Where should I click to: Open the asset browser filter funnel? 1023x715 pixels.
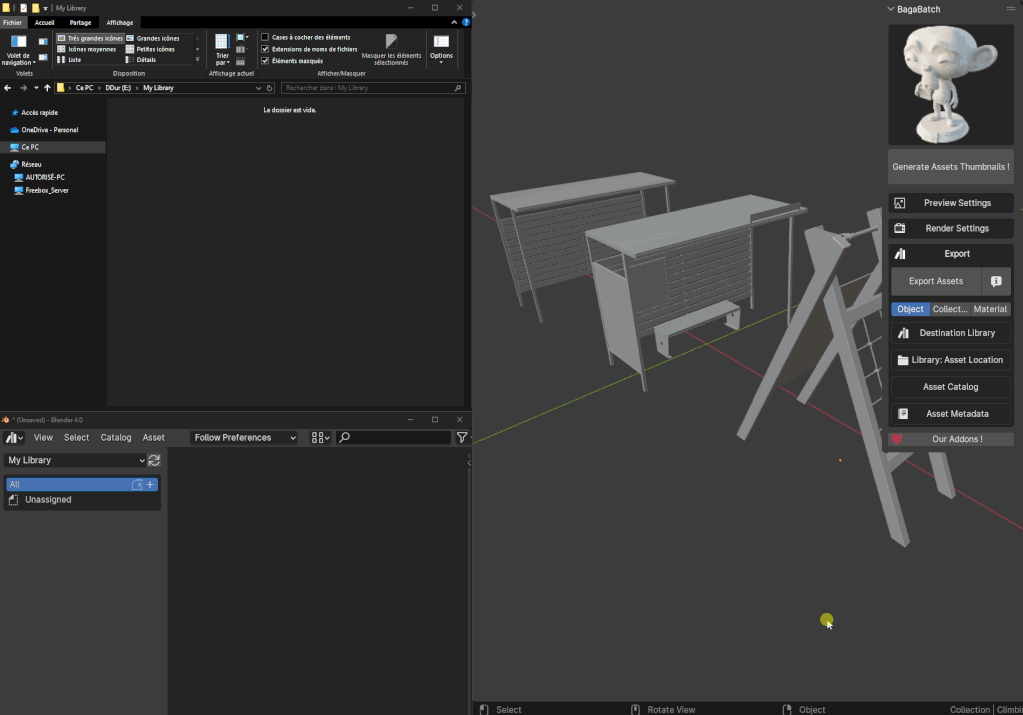tap(462, 438)
